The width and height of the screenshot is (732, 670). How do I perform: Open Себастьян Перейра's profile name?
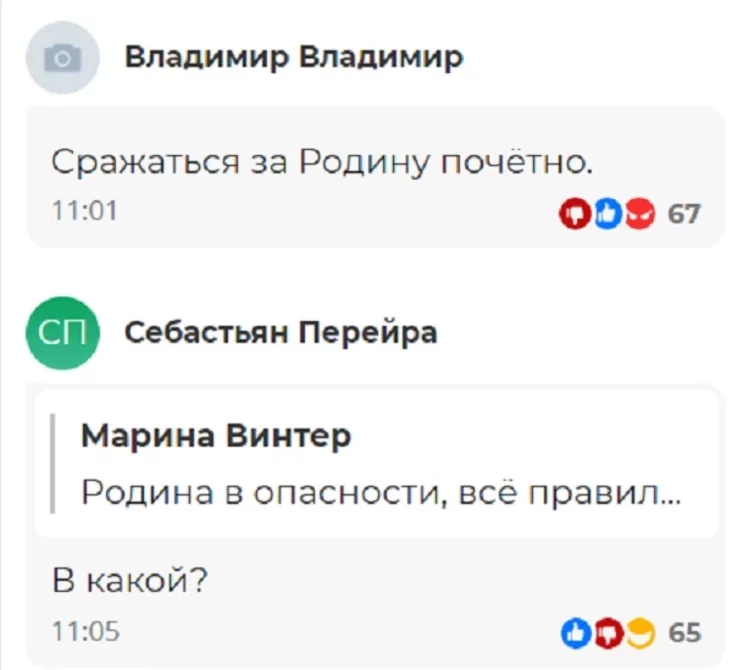[x=280, y=332]
